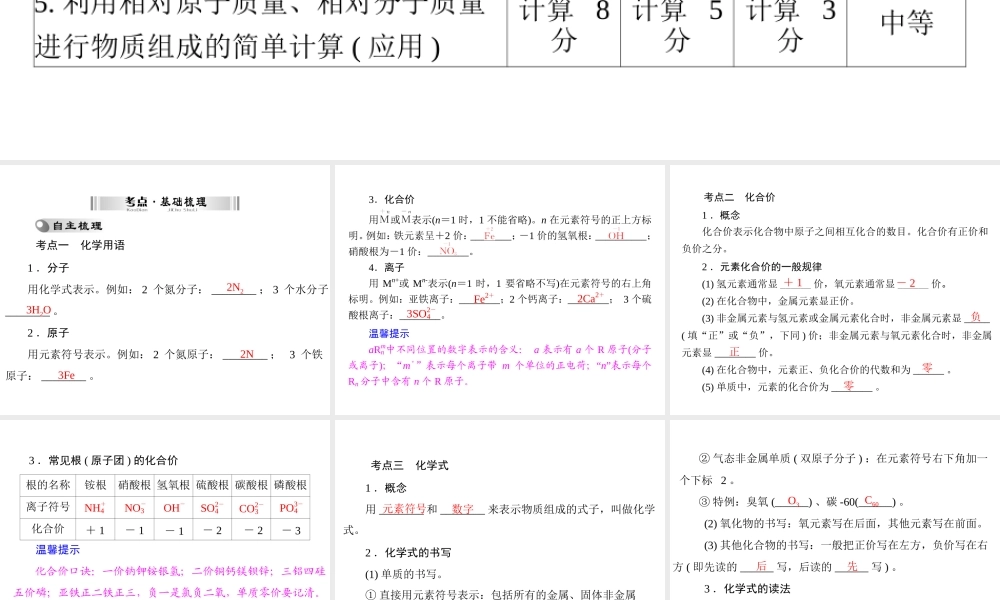The height and width of the screenshot is (600, 1000).
Task: Click the red answer 数字
Action: point(463,509)
